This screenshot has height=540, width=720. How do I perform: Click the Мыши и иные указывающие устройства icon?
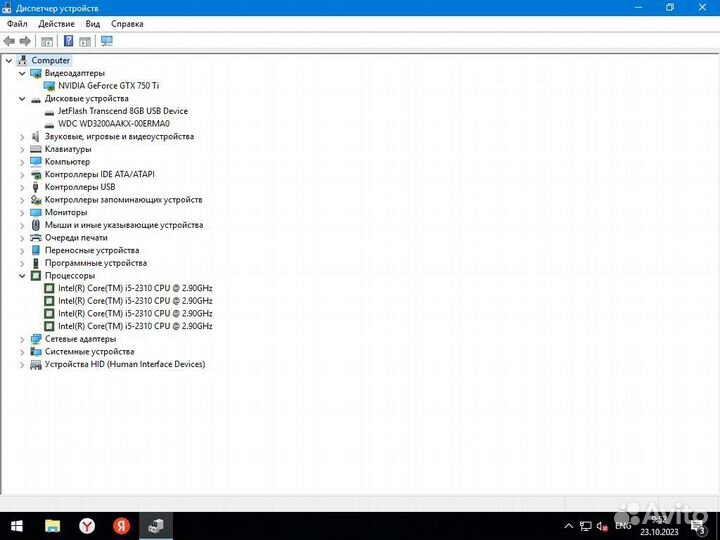pos(35,225)
